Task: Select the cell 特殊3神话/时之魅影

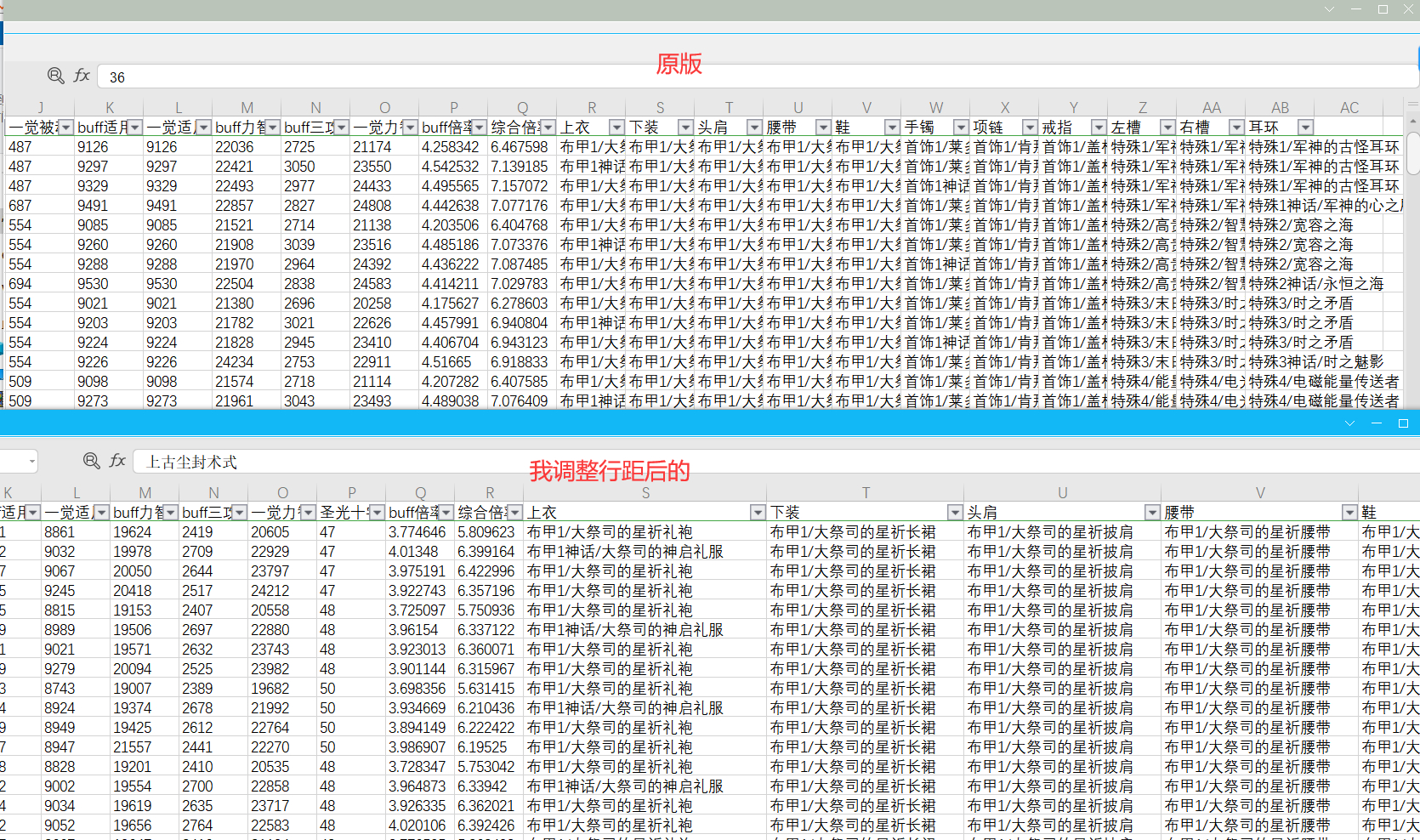Action: tap(1316, 362)
